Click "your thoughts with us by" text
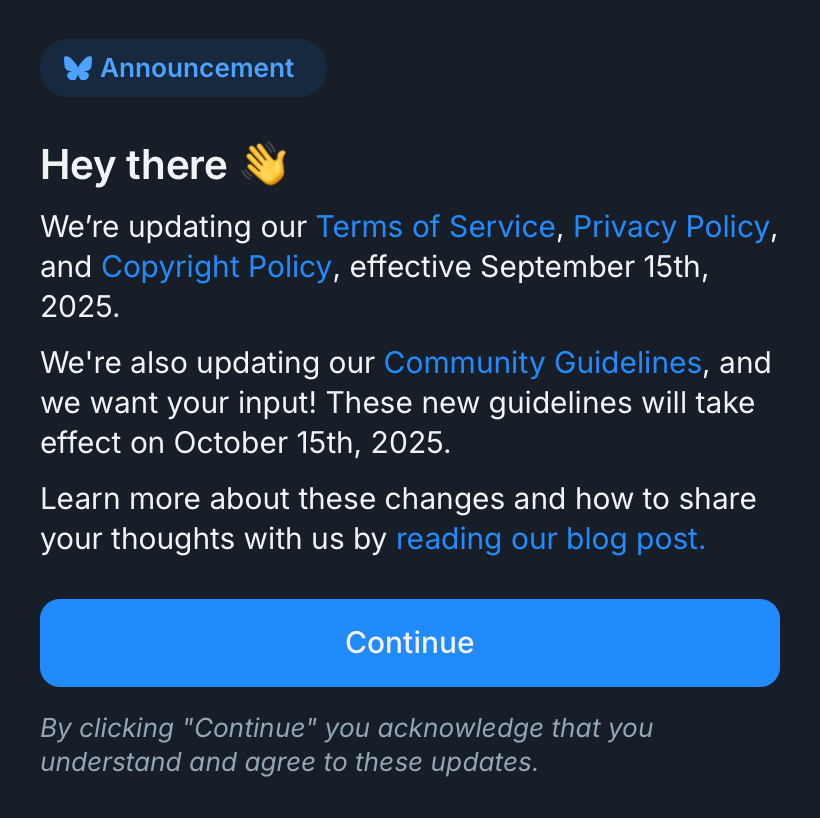The height and width of the screenshot is (818, 820). (x=213, y=539)
